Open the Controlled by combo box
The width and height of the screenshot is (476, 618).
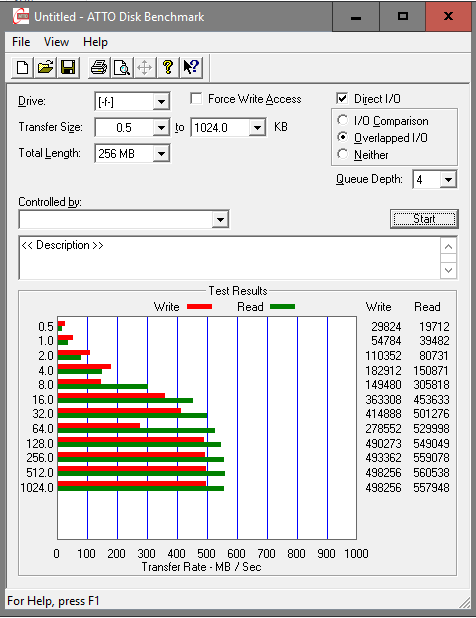pos(124,220)
